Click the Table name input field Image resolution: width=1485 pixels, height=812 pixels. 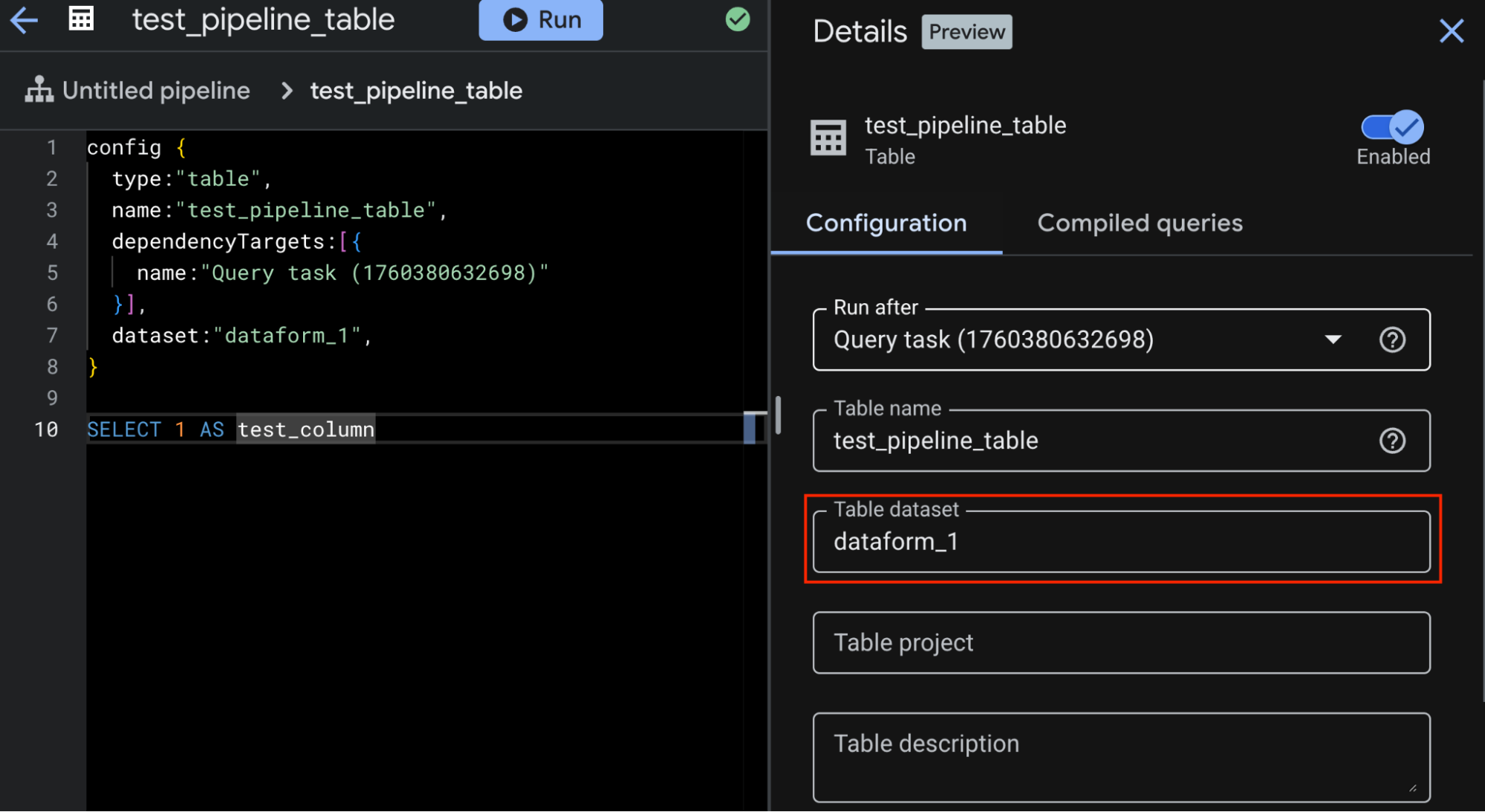[1092, 441]
